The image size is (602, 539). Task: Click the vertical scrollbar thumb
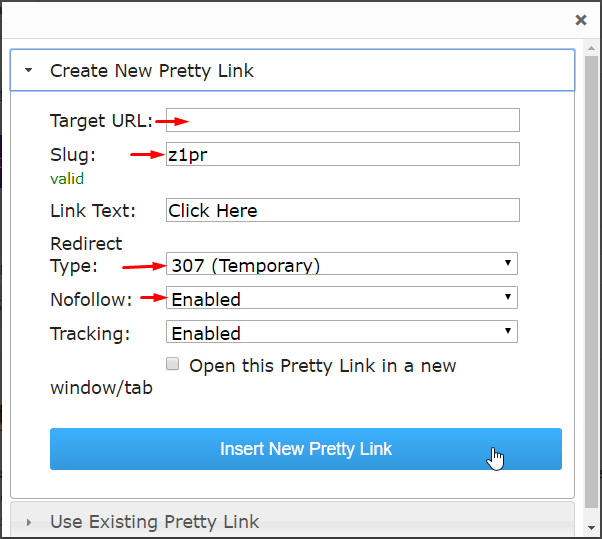click(x=591, y=282)
